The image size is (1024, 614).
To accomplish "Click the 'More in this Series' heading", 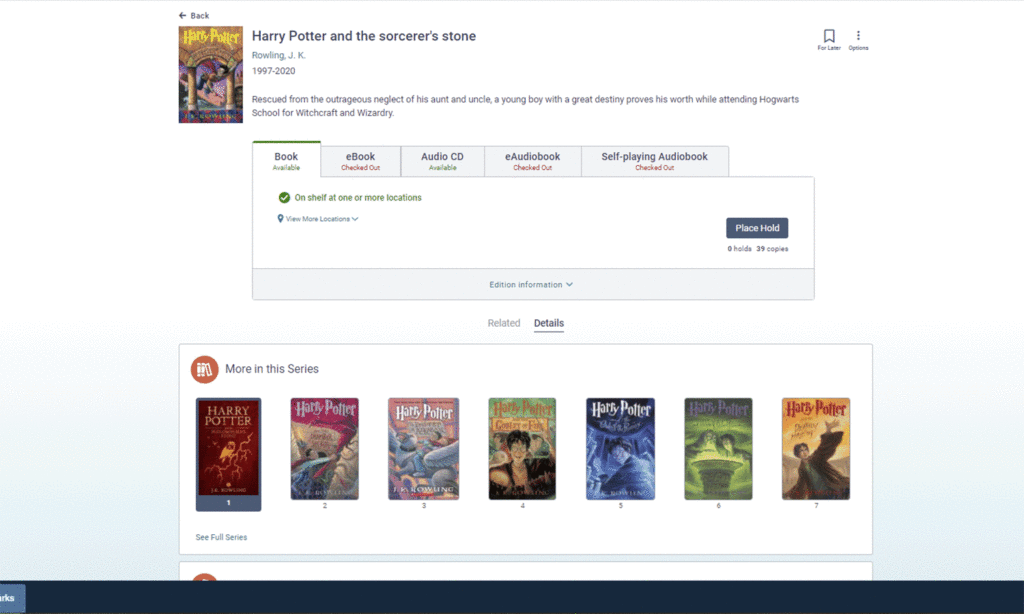I will 272,369.
